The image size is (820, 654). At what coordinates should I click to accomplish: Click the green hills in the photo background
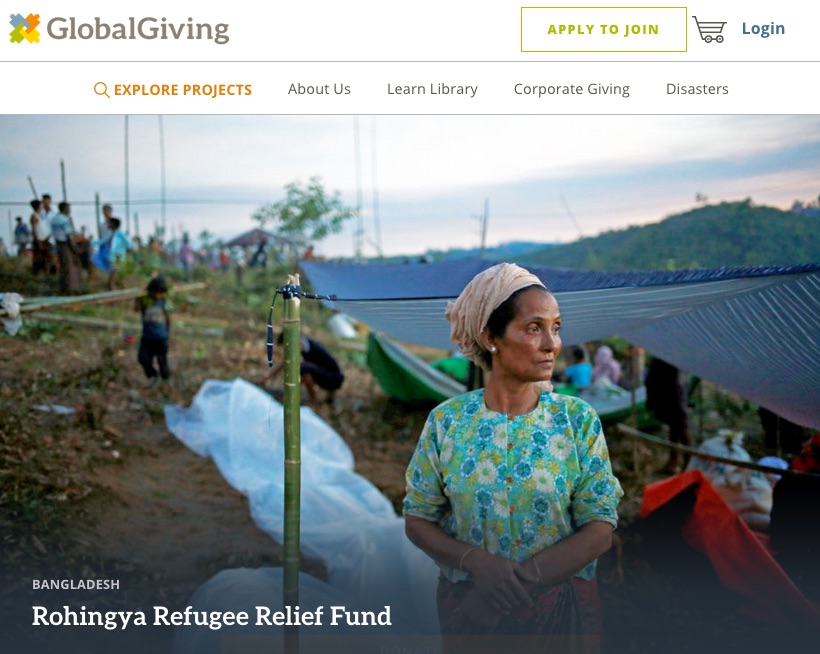(680, 235)
